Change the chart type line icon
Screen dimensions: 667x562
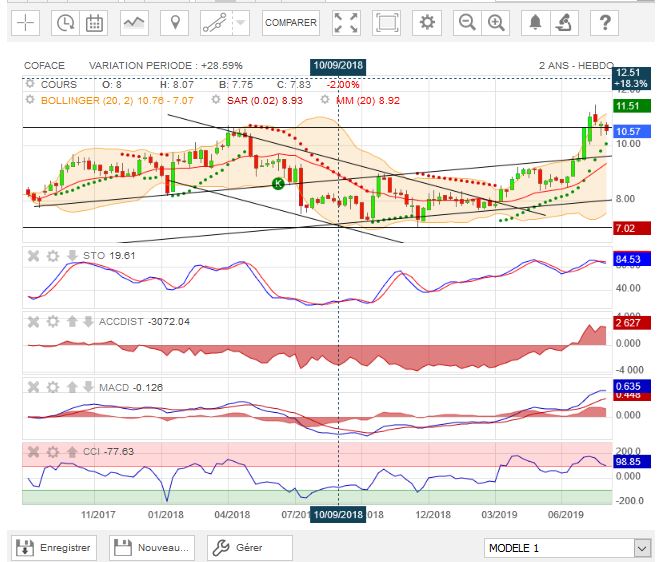tap(134, 23)
